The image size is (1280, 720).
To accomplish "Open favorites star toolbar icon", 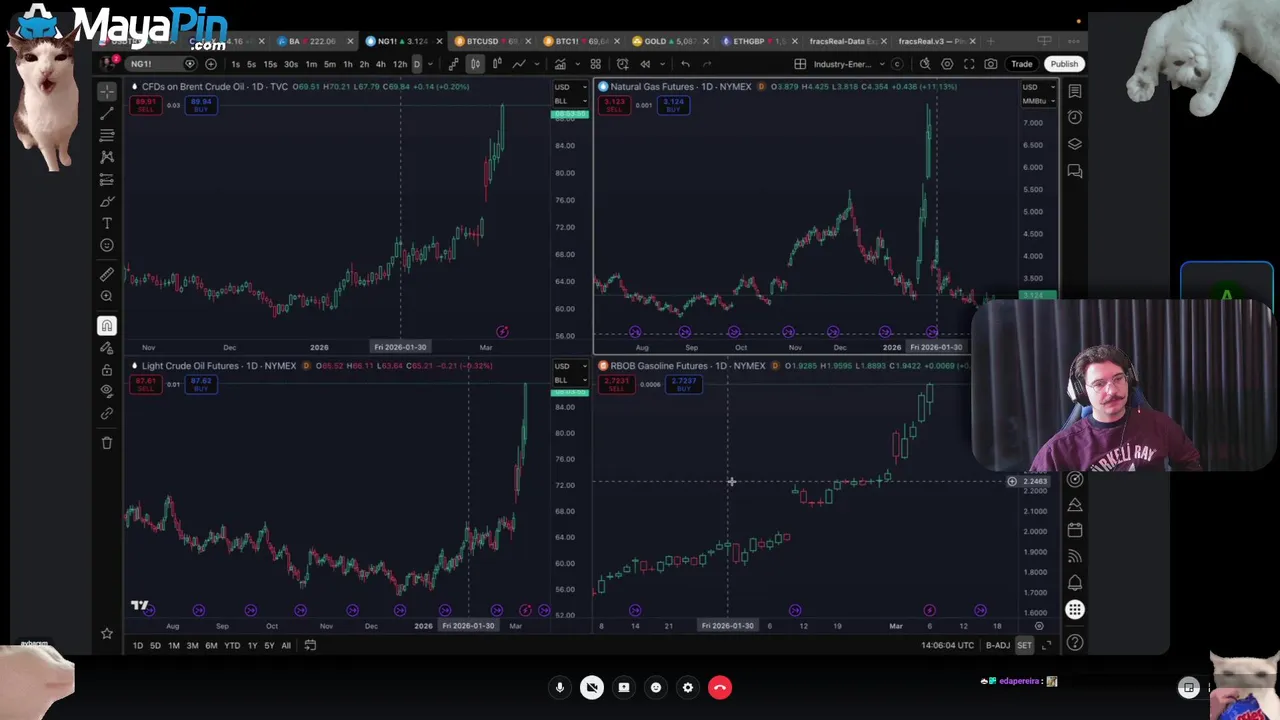I will click(x=107, y=633).
